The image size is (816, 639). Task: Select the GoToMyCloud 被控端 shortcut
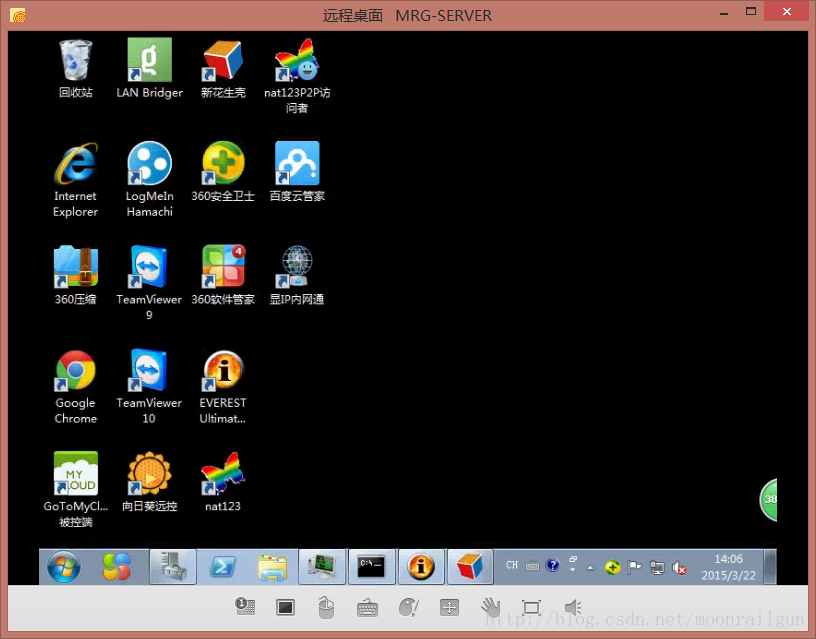click(x=75, y=490)
